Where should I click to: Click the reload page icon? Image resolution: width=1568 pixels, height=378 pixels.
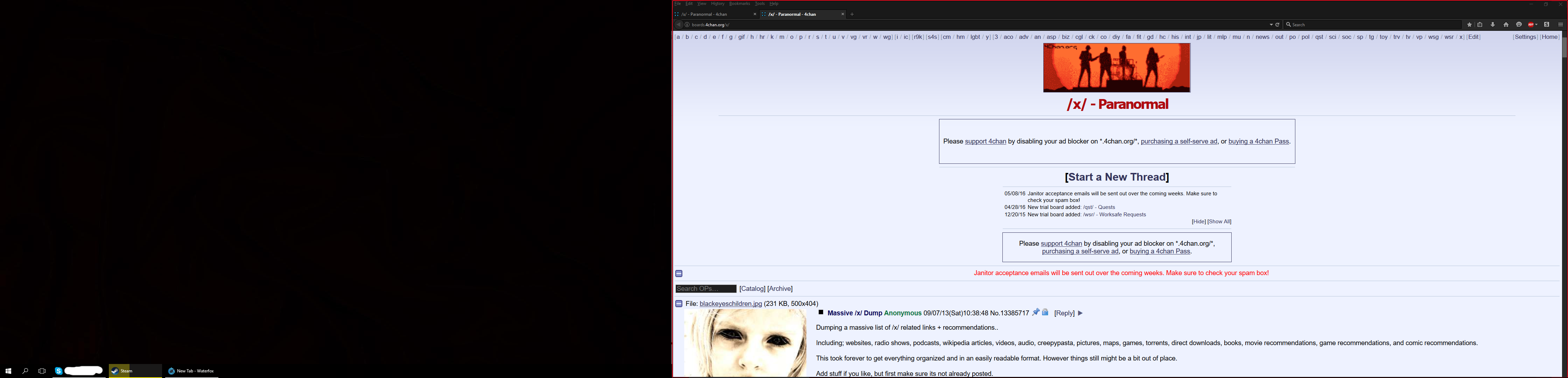[x=1277, y=25]
